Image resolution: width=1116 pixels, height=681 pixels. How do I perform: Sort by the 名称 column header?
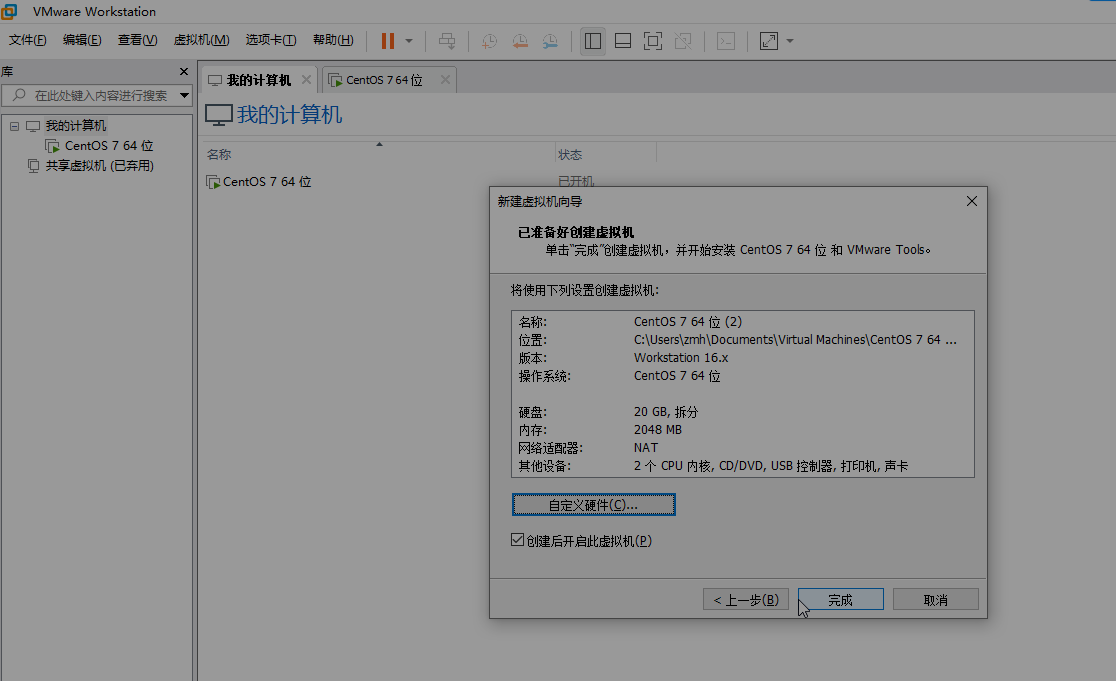[x=379, y=154]
